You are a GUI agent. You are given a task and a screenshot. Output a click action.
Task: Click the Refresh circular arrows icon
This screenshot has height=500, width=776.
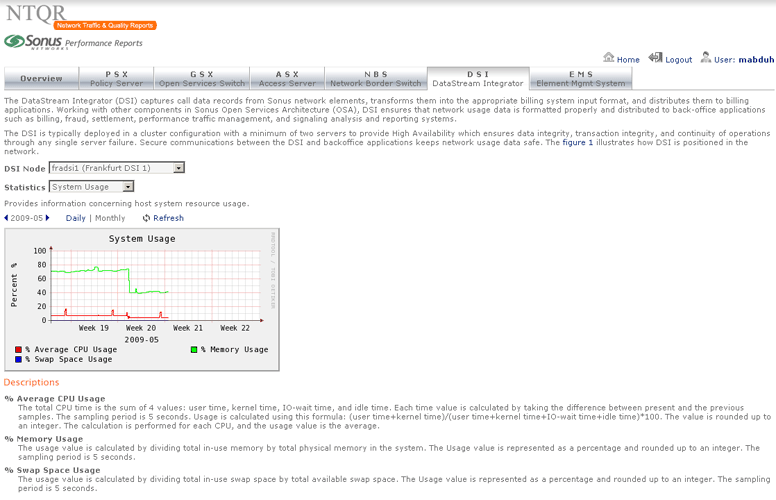(x=146, y=218)
